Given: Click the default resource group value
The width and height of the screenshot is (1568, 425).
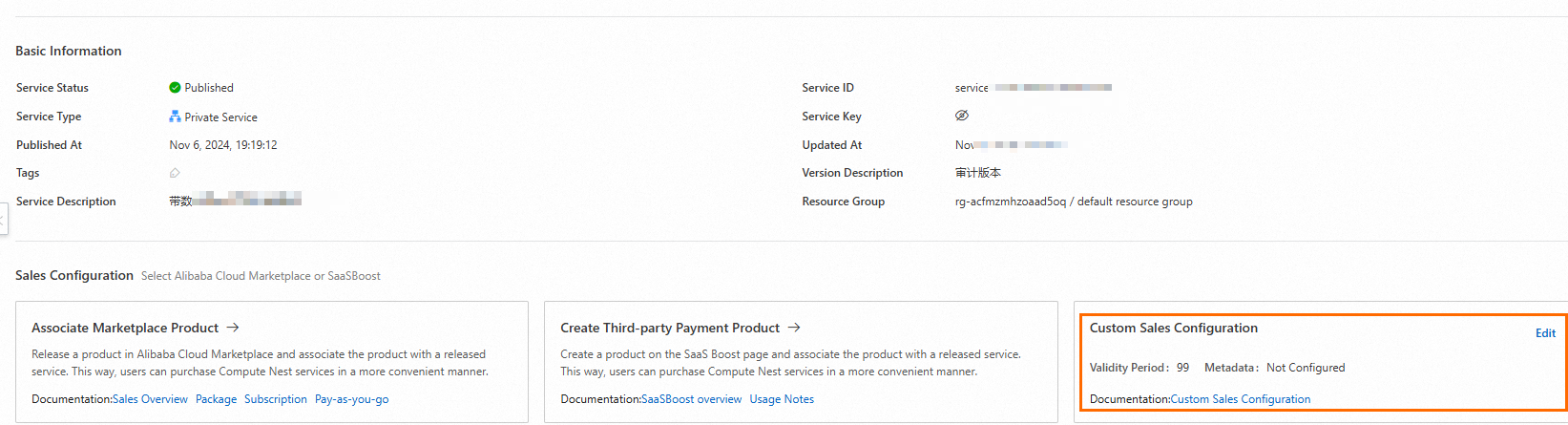Looking at the screenshot, I should [1074, 202].
